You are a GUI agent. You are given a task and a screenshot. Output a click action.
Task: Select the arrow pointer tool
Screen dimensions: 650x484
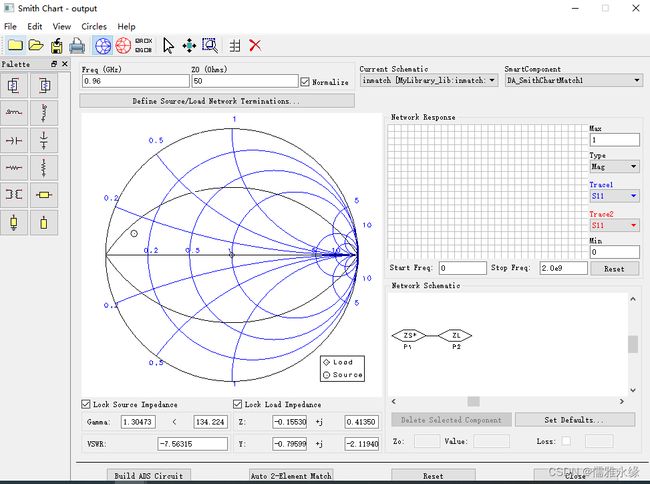(168, 46)
